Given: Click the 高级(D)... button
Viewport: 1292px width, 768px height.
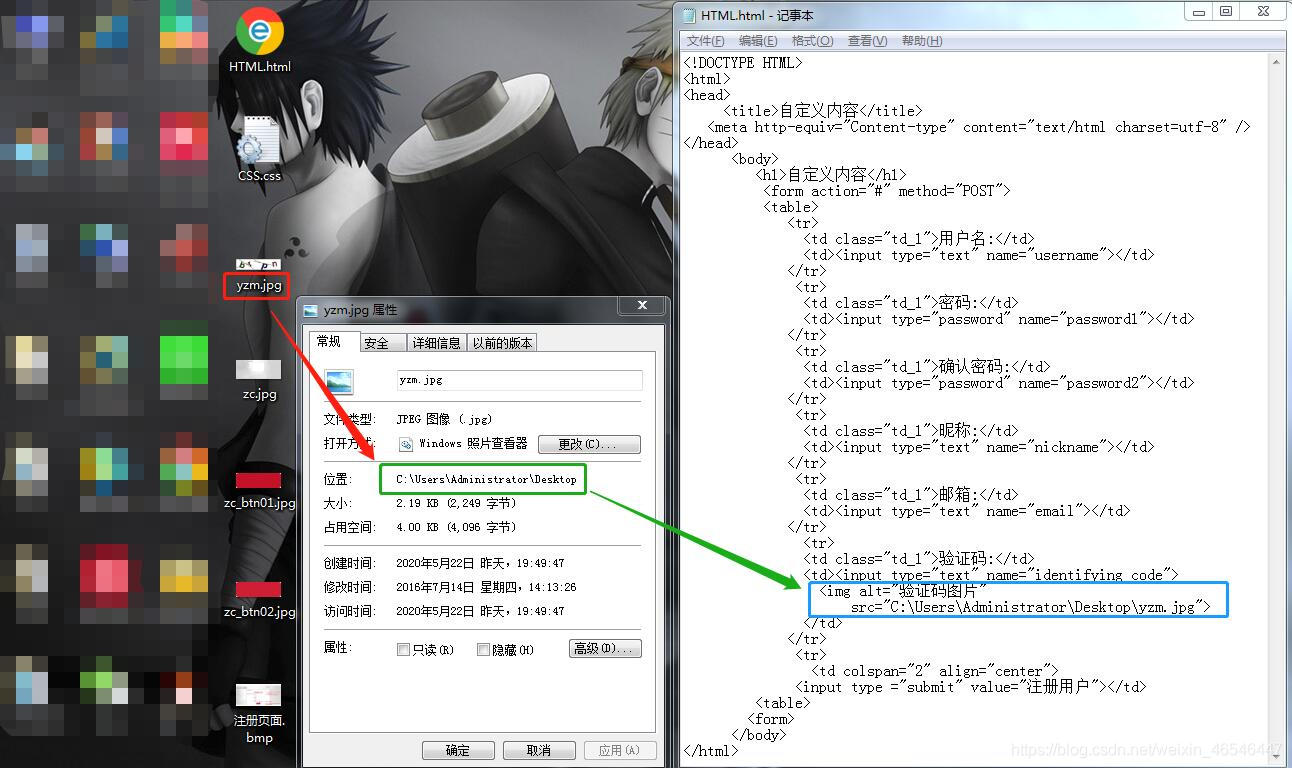Looking at the screenshot, I should click(605, 649).
